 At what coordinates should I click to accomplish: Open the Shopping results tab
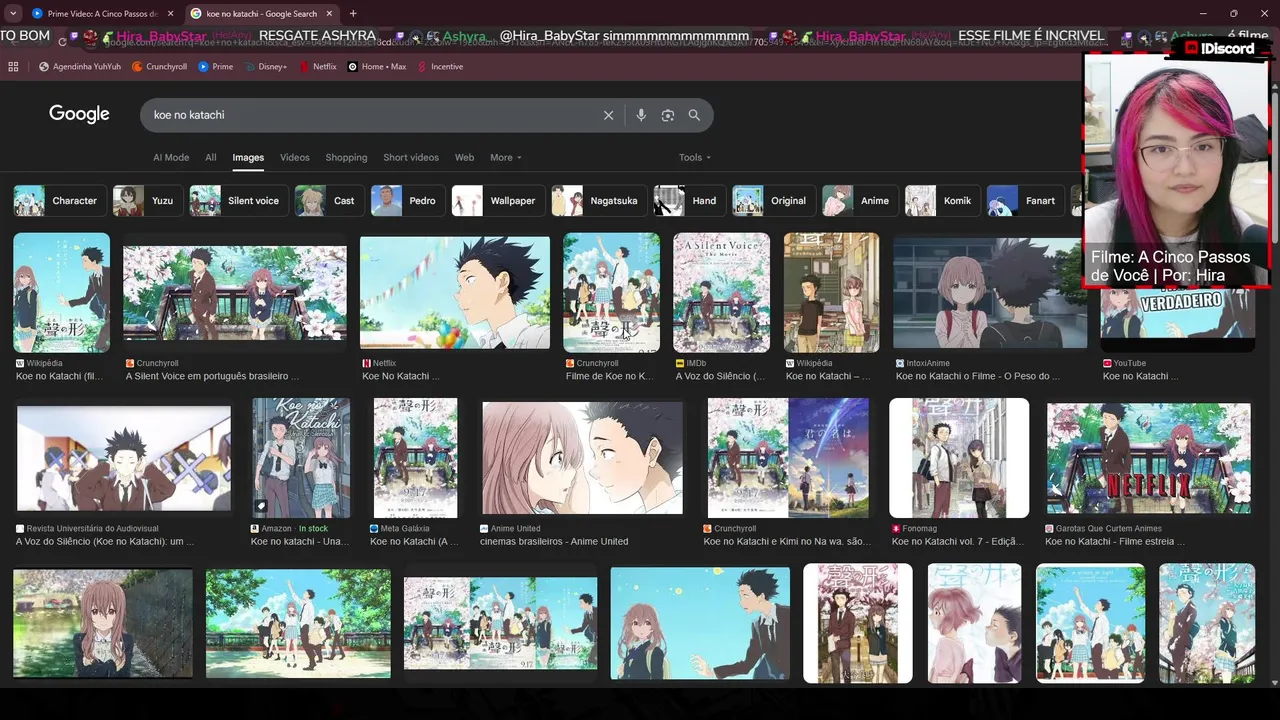[347, 158]
